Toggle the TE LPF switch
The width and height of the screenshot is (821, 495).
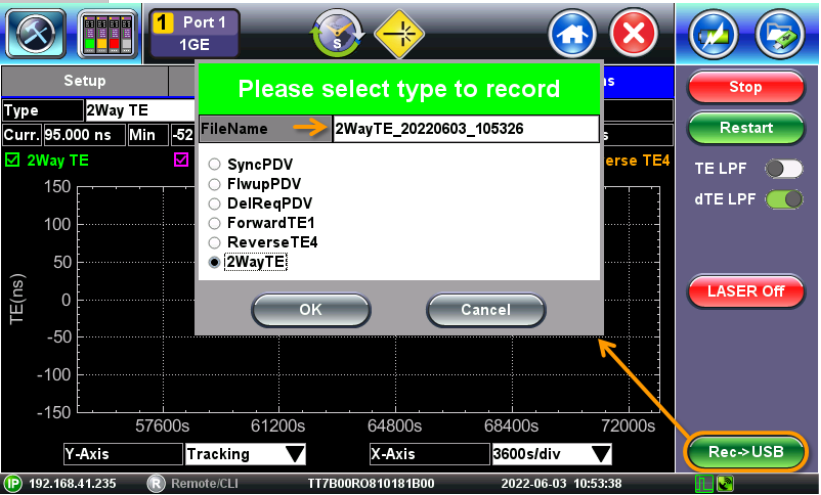784,169
